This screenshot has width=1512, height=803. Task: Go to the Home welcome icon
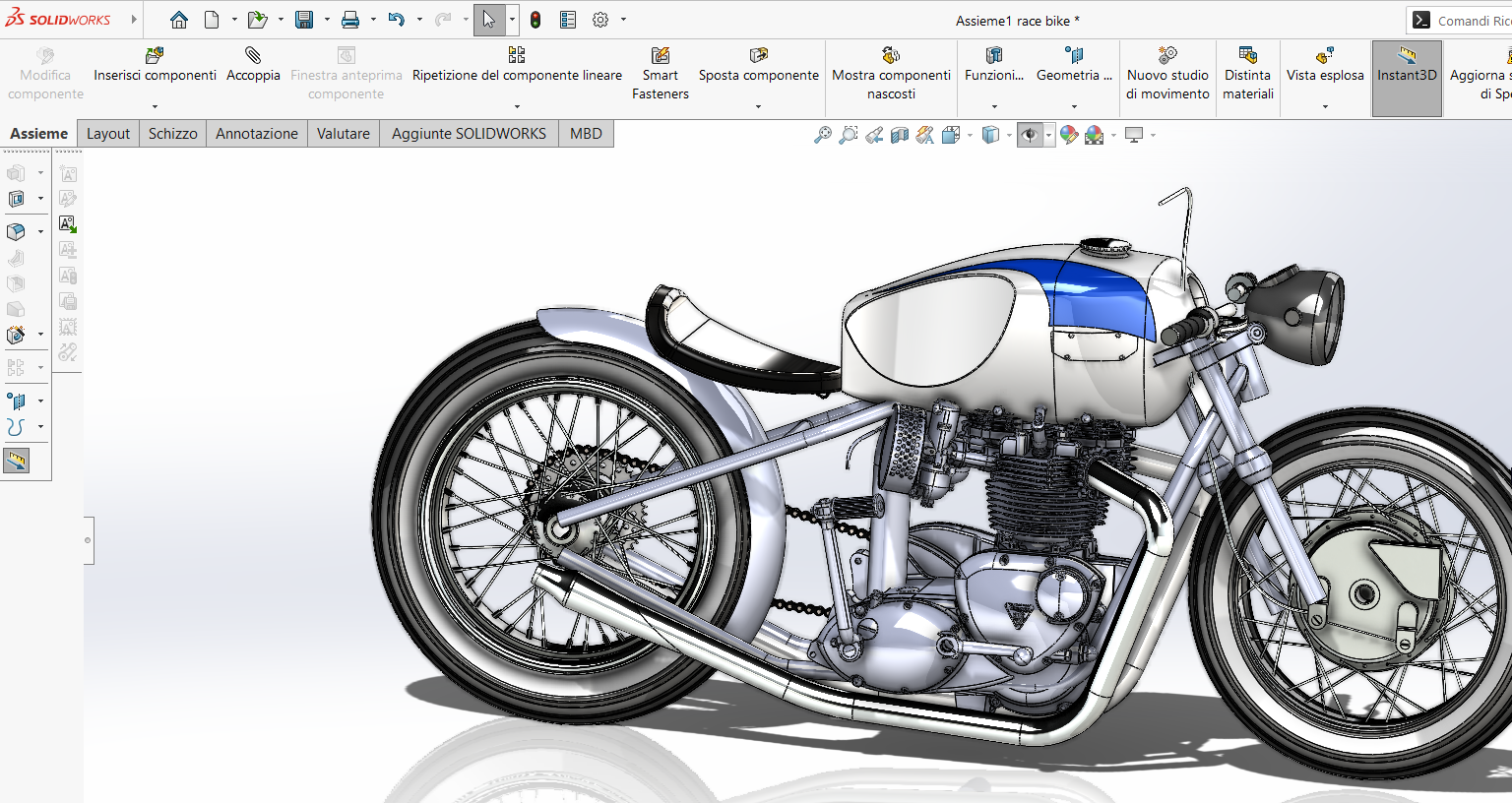(178, 20)
